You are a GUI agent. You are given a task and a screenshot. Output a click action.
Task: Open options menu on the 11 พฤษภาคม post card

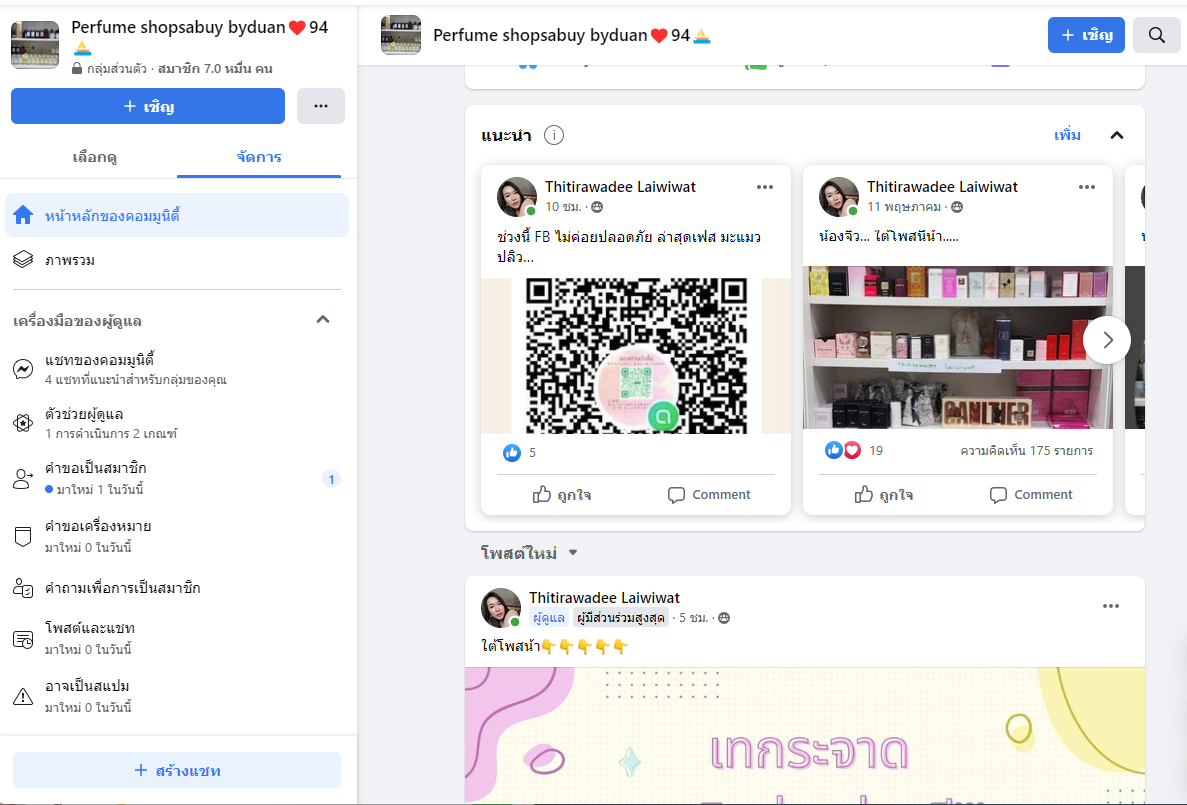click(x=1087, y=187)
